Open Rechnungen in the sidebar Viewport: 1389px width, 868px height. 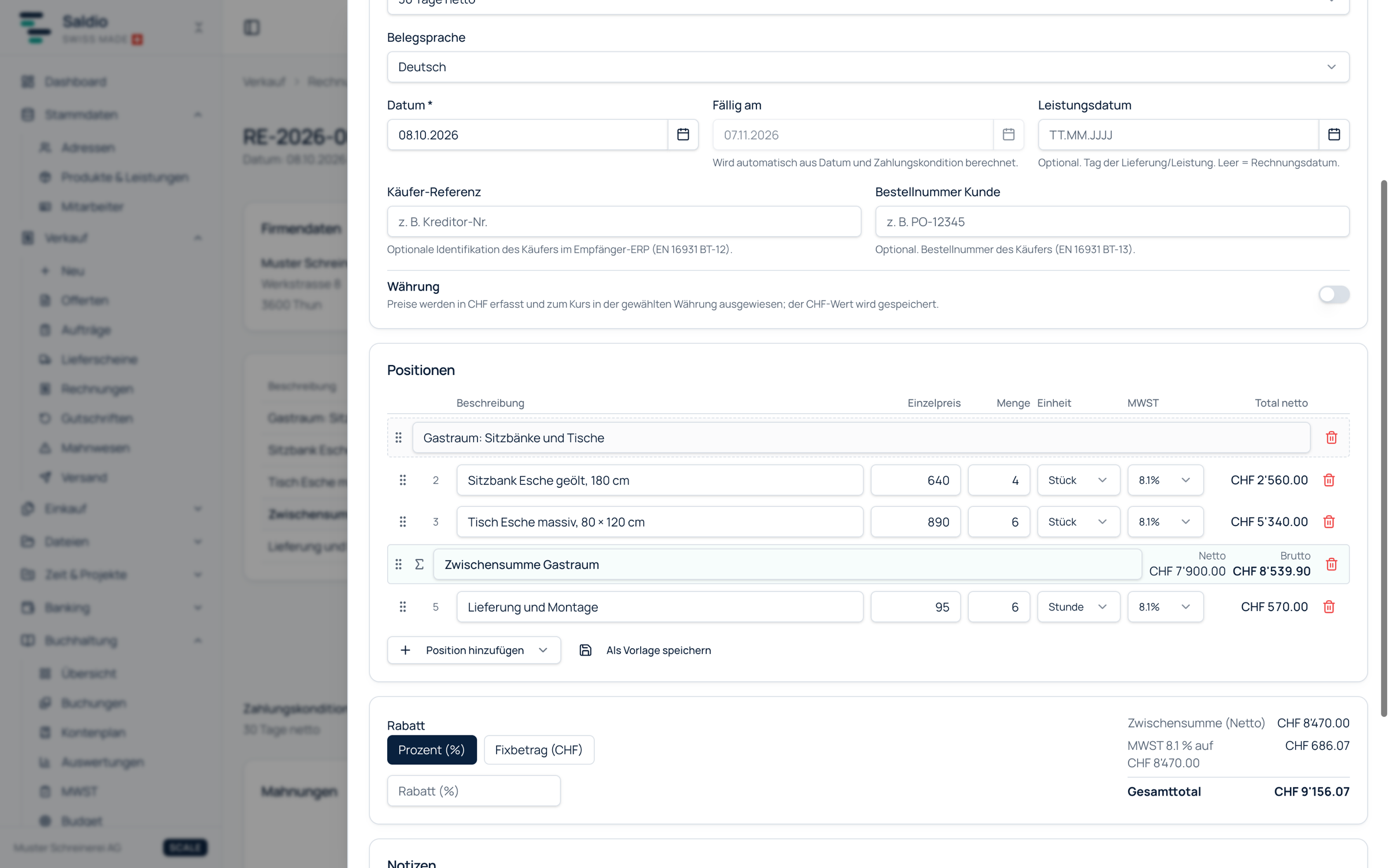(x=97, y=389)
